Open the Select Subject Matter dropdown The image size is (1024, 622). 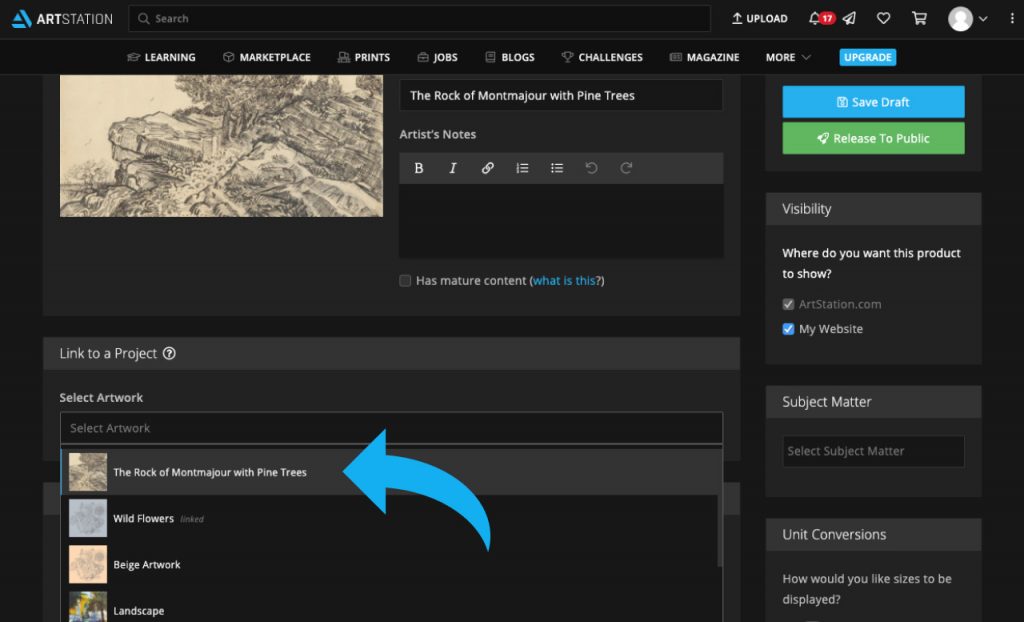pyautogui.click(x=873, y=451)
